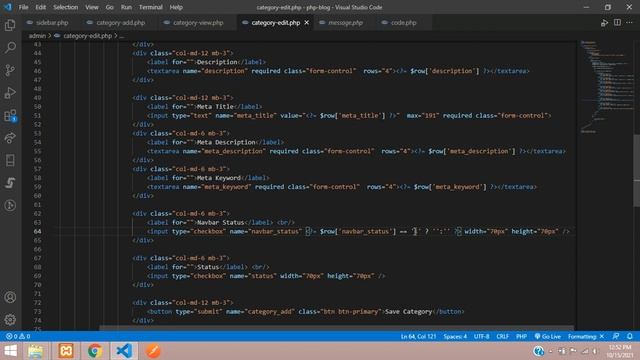The image size is (640, 360).
Task: Open the Edit menu
Action: [x=40, y=7]
